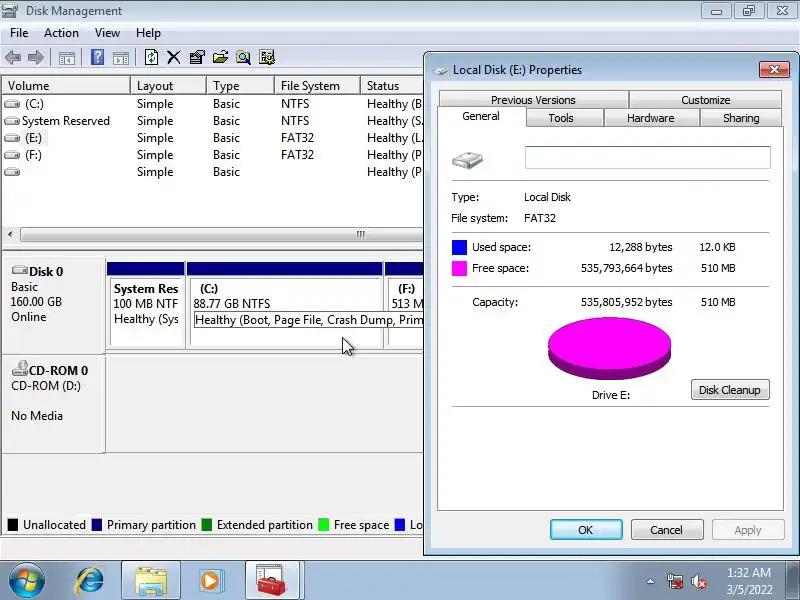Sort by the File System column header
800x600 pixels.
(x=317, y=86)
